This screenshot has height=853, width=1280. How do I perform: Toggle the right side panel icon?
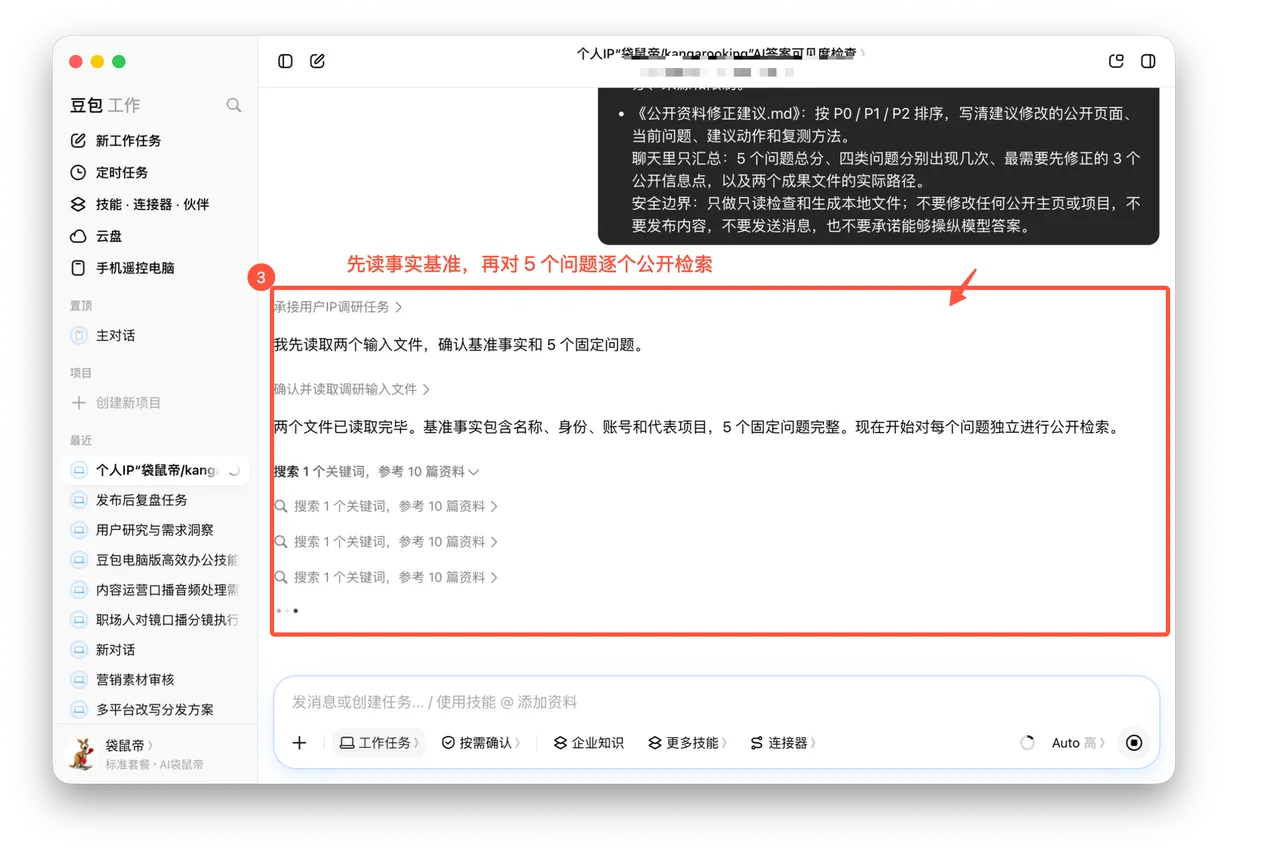click(1148, 61)
